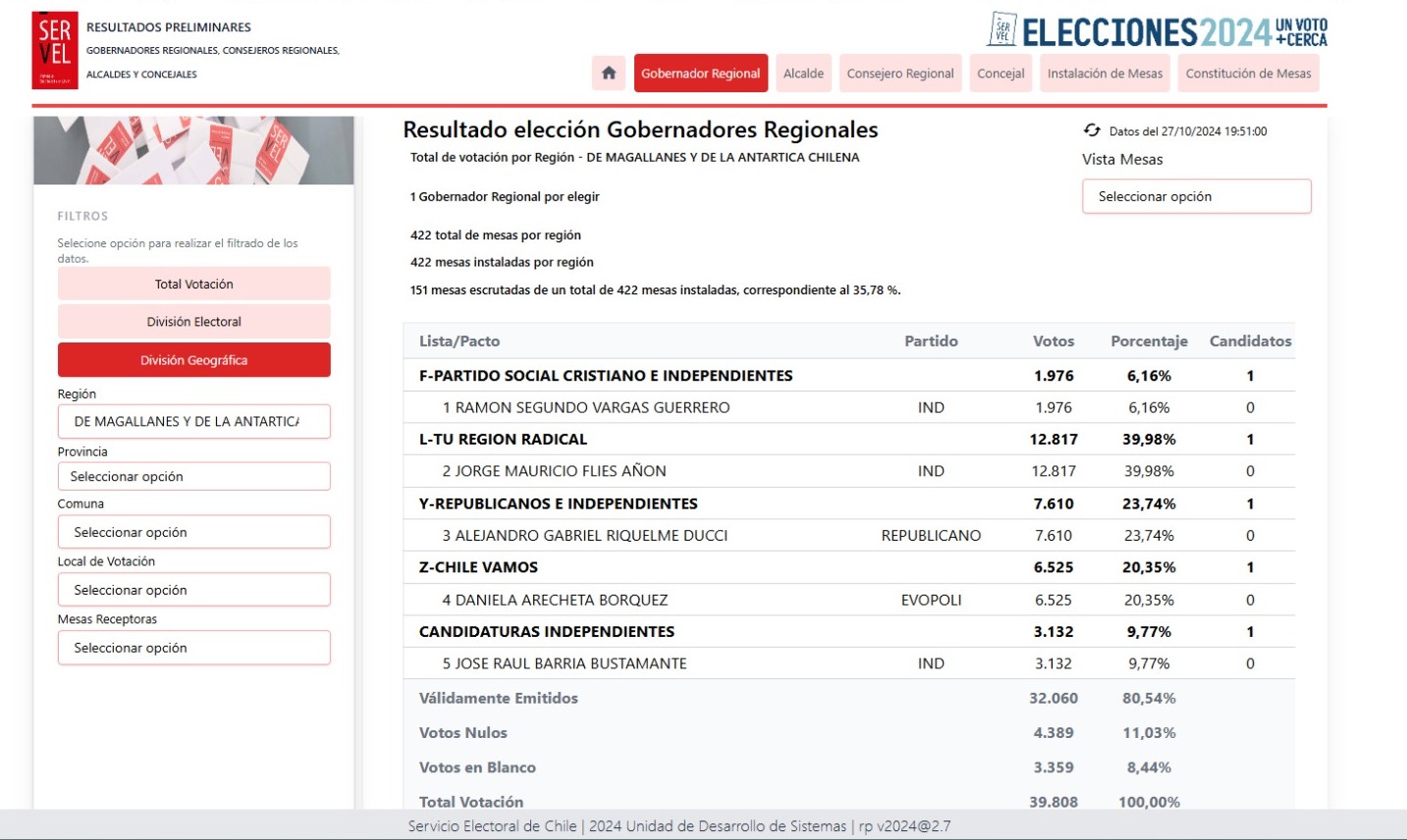Select the Z-Chile Vamos row
The width and height of the screenshot is (1407, 840).
(x=849, y=567)
